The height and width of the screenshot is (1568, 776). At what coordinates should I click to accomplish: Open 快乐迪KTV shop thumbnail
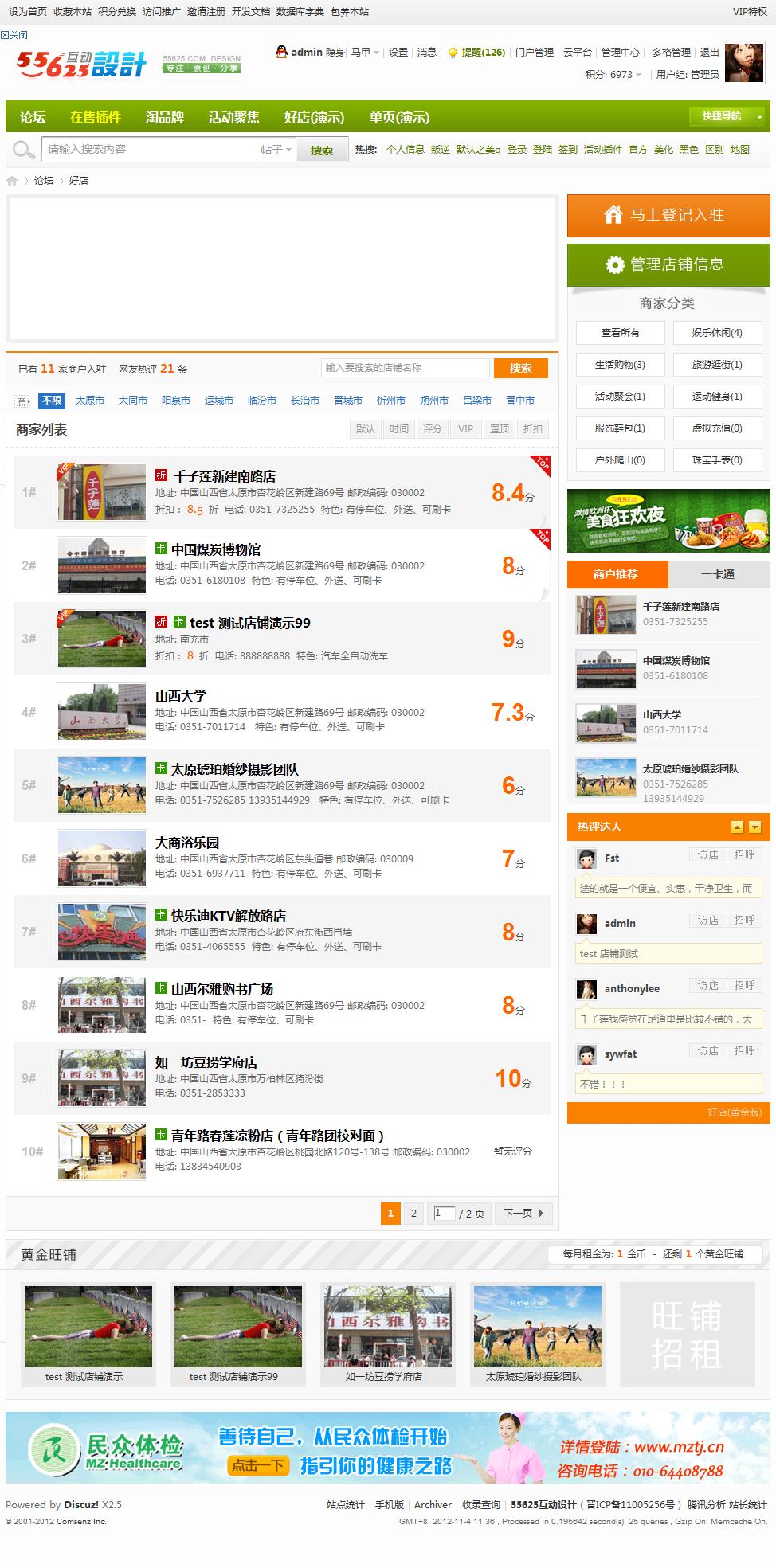coord(102,932)
